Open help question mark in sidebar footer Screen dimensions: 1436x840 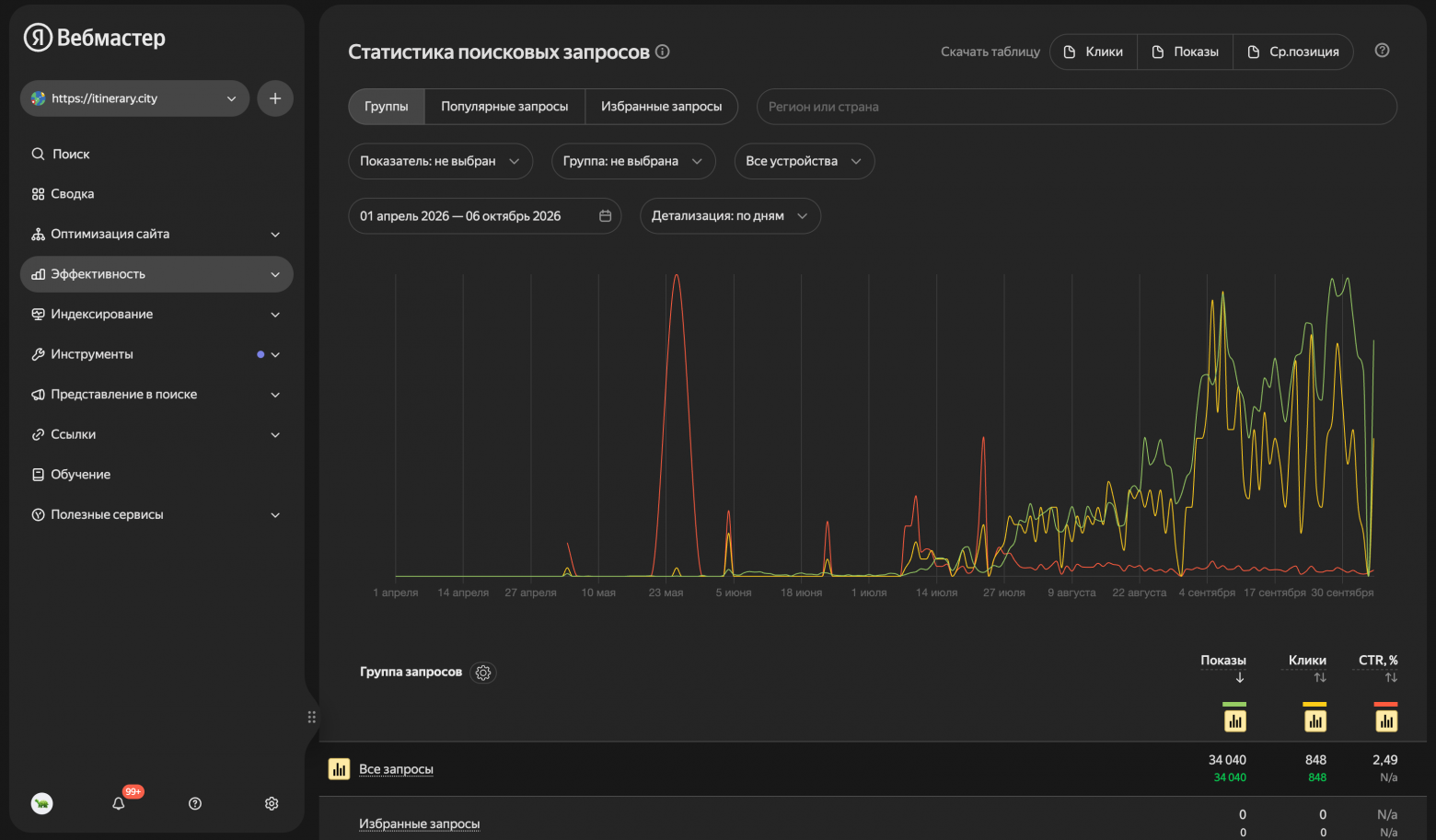coord(195,803)
